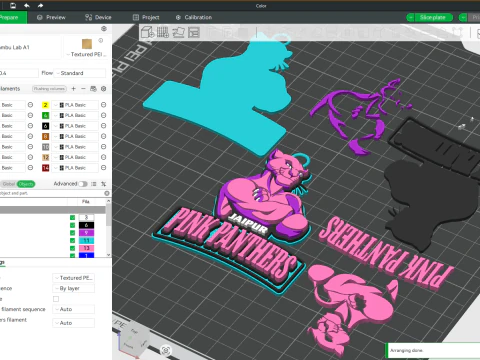Open the Textured PE plate dropdown in lower panel
The height and width of the screenshot is (360, 480).
[74, 278]
